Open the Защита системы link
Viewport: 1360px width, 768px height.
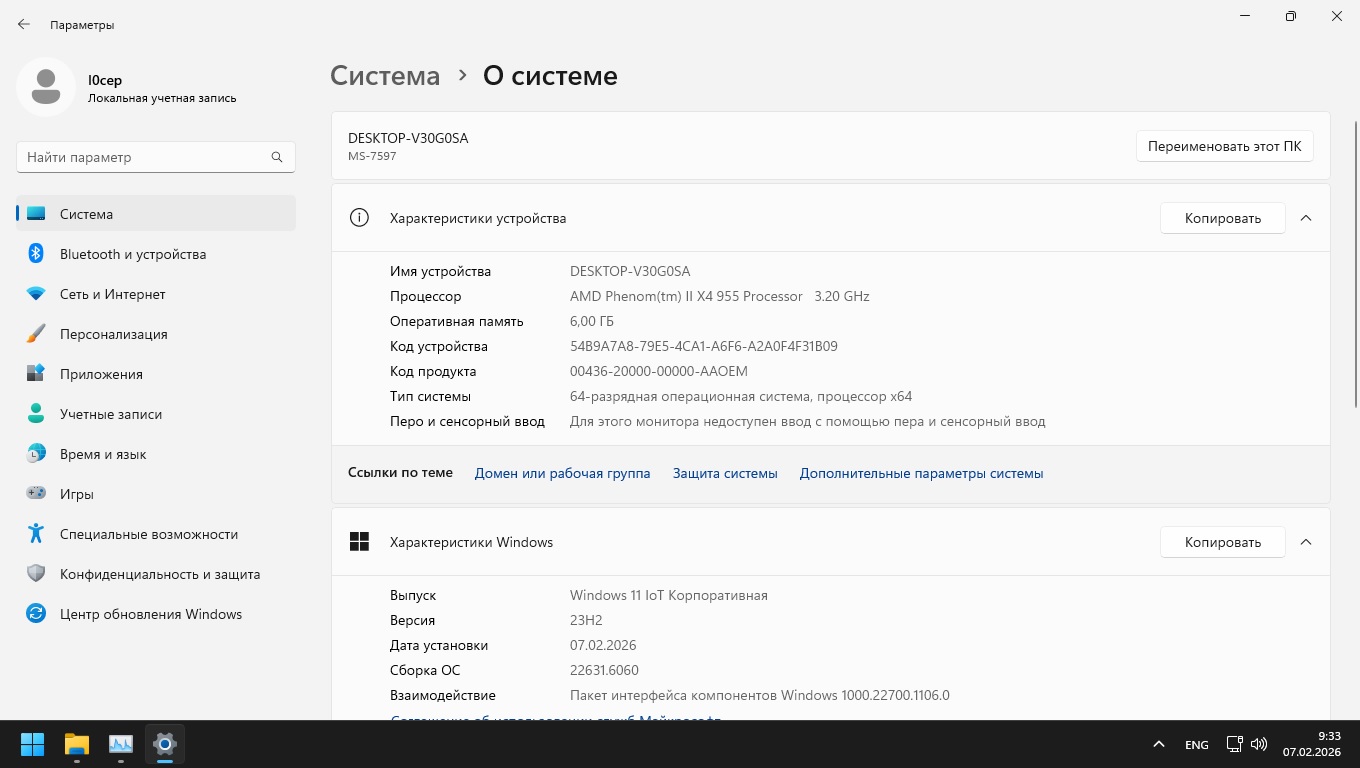coord(725,473)
